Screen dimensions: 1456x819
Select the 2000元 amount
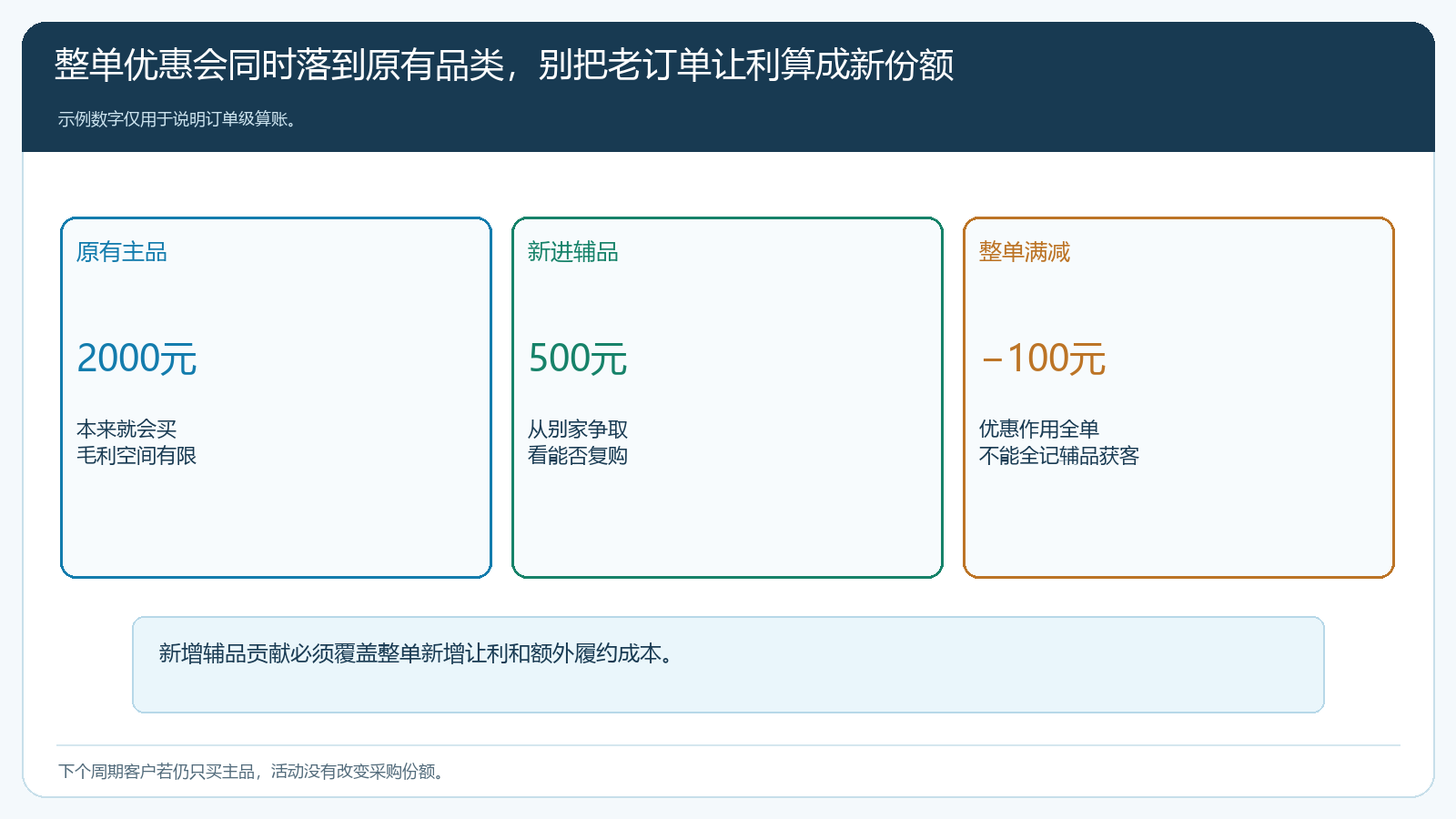pos(136,359)
